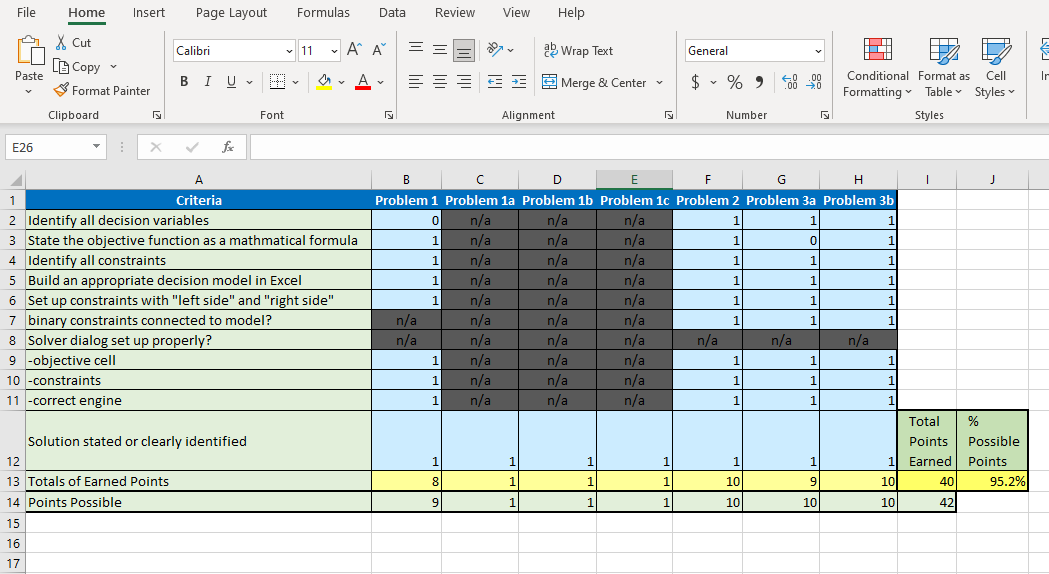The height and width of the screenshot is (574, 1049).
Task: Cancel formula bar entry X icon
Action: (156, 147)
